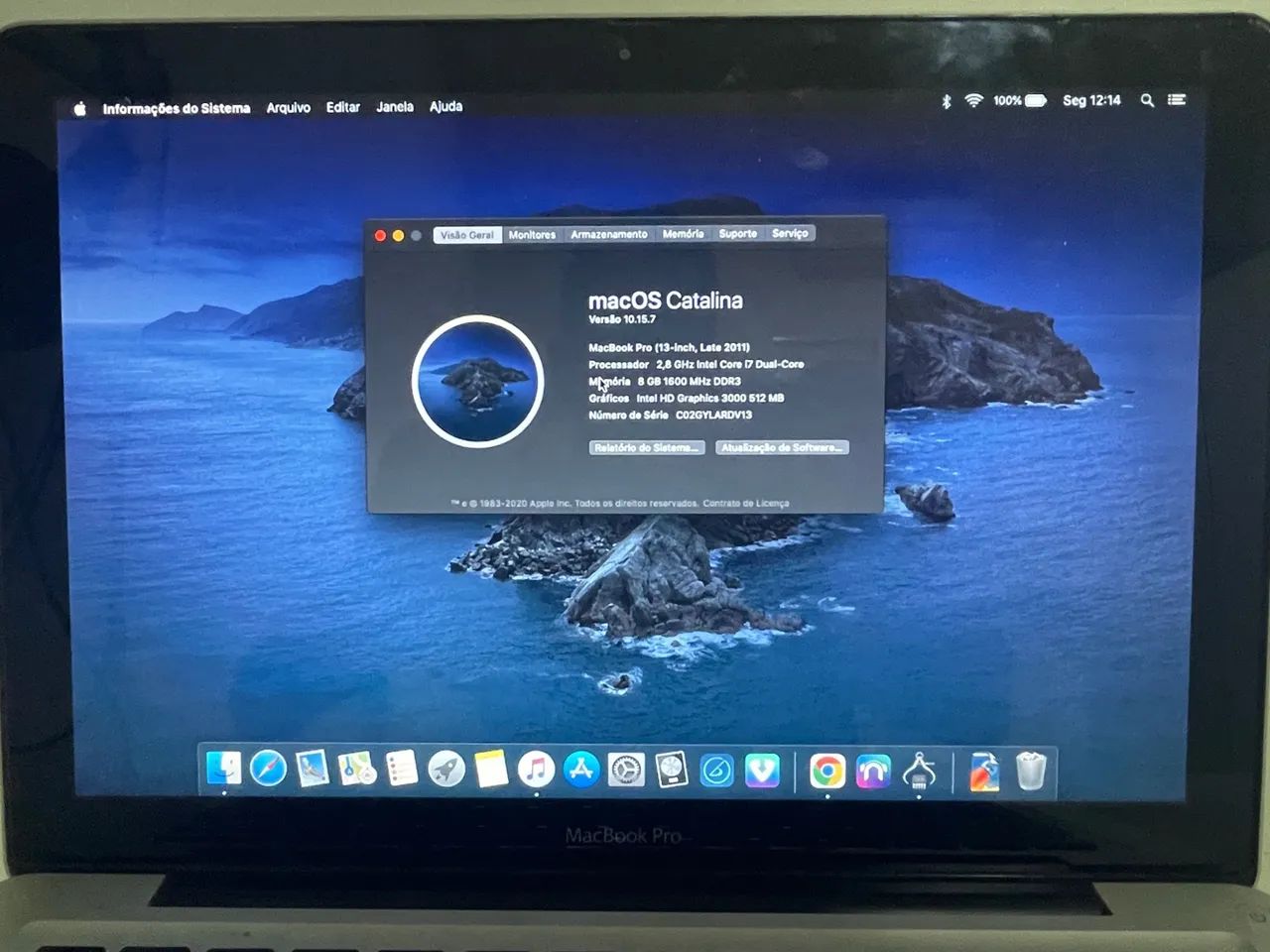The height and width of the screenshot is (952, 1270).
Task: Switch to the Armazenamento tab
Action: 609,234
